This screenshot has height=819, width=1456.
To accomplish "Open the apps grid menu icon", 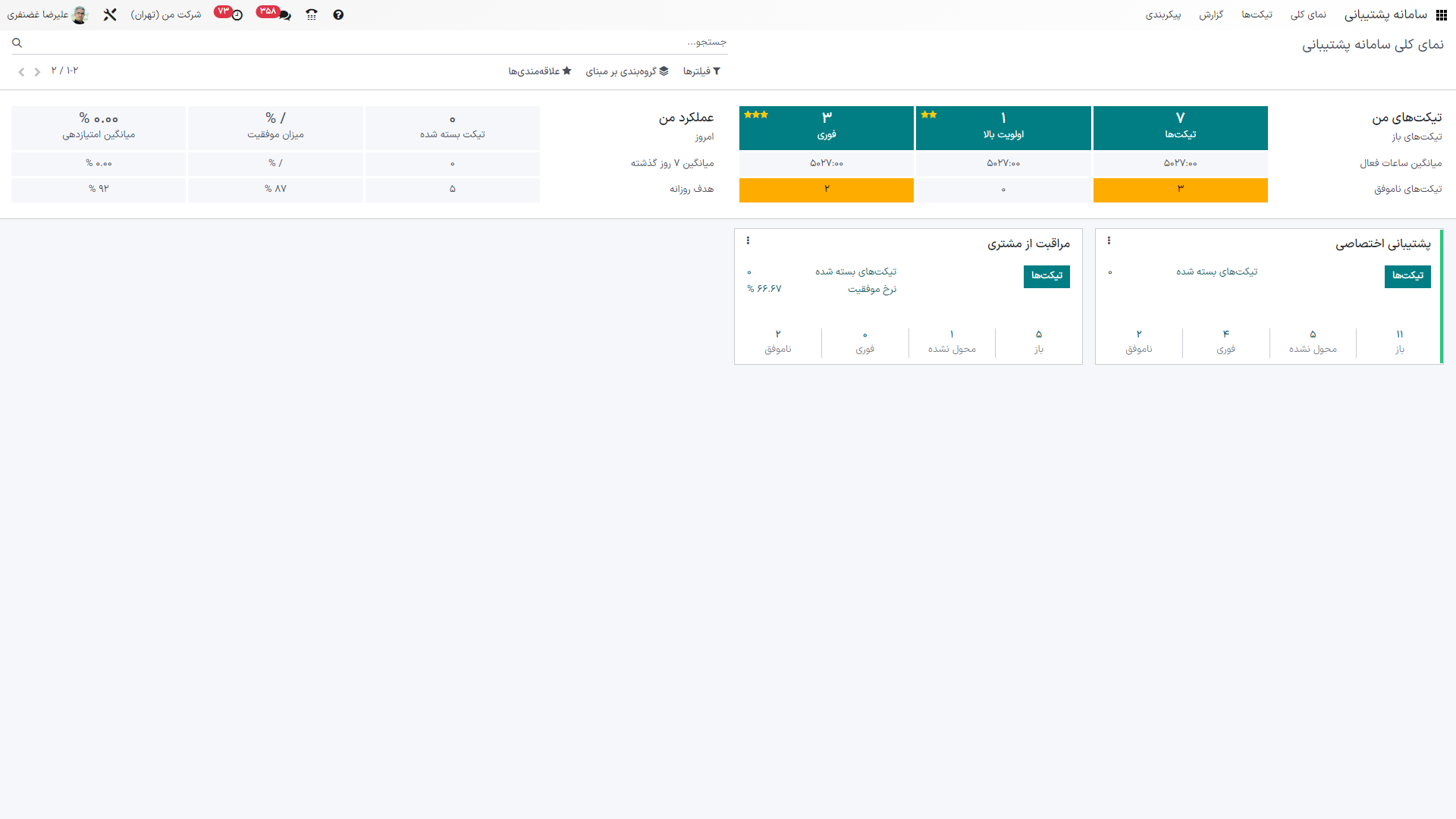I will click(x=1441, y=15).
